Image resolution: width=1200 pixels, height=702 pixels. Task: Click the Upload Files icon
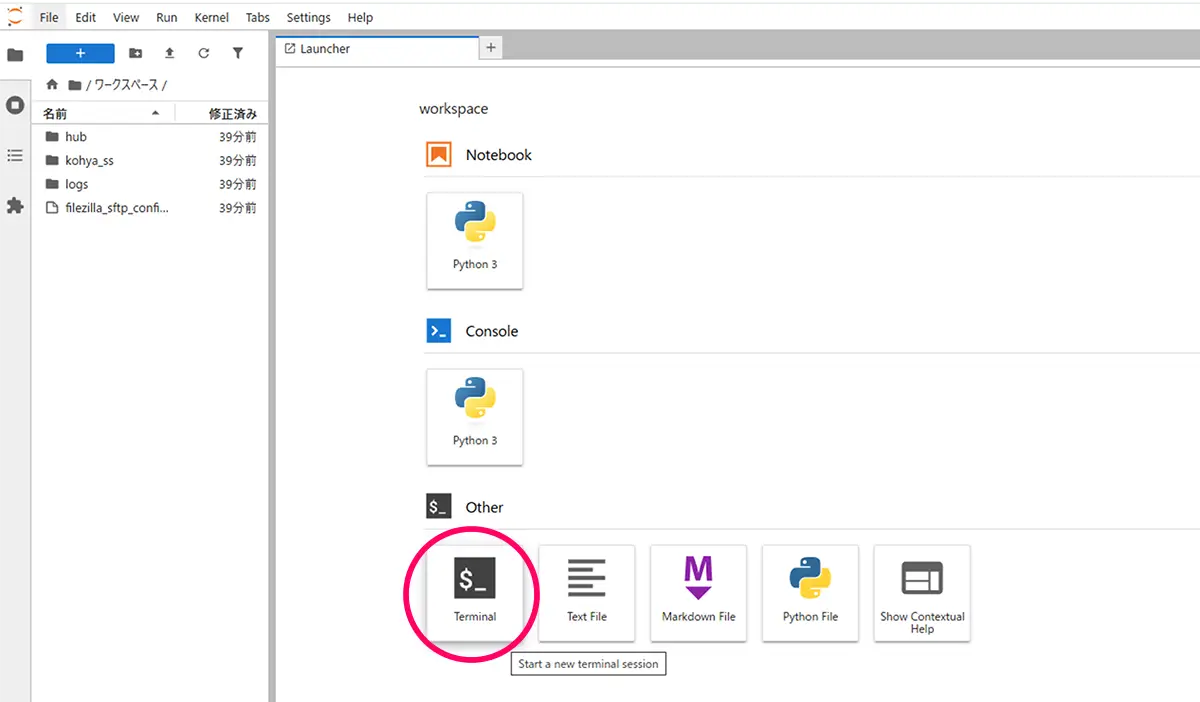(170, 53)
